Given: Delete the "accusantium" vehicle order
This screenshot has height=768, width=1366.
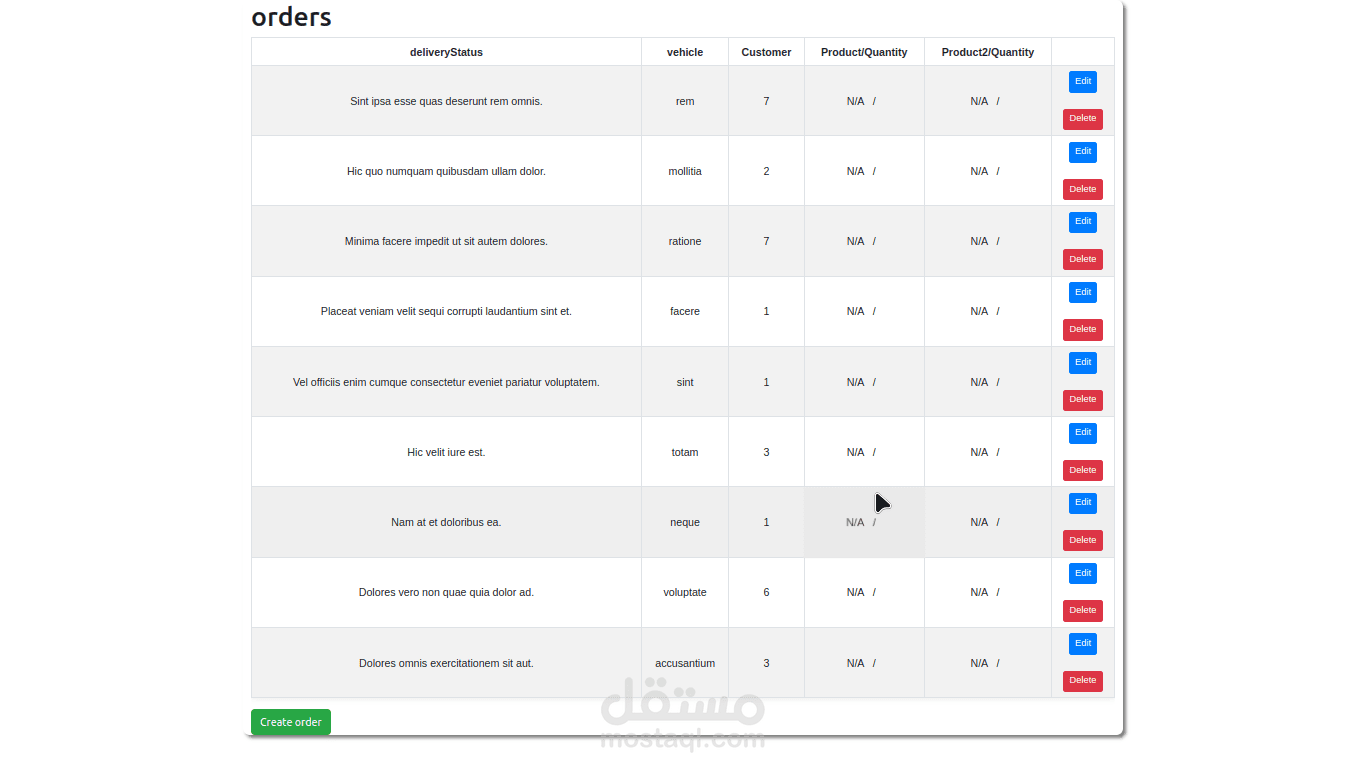Looking at the screenshot, I should [x=1082, y=681].
